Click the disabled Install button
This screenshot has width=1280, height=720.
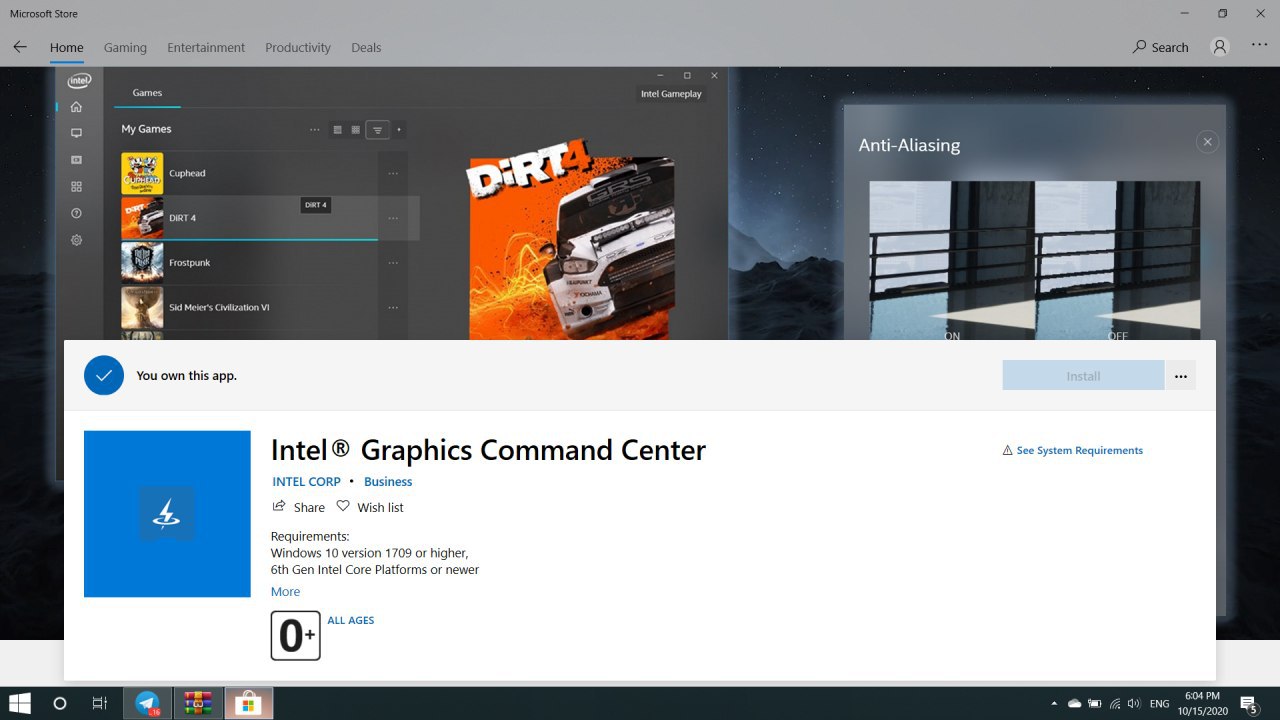coord(1083,376)
